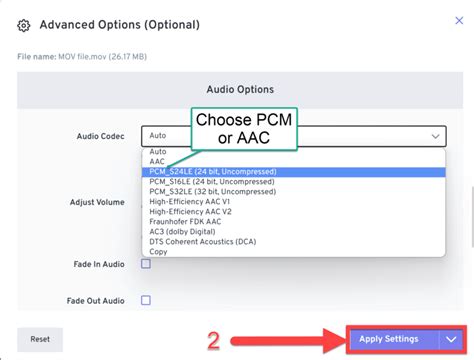The height and width of the screenshot is (360, 474).
Task: Select Auto from the codec list
Action: (x=293, y=152)
